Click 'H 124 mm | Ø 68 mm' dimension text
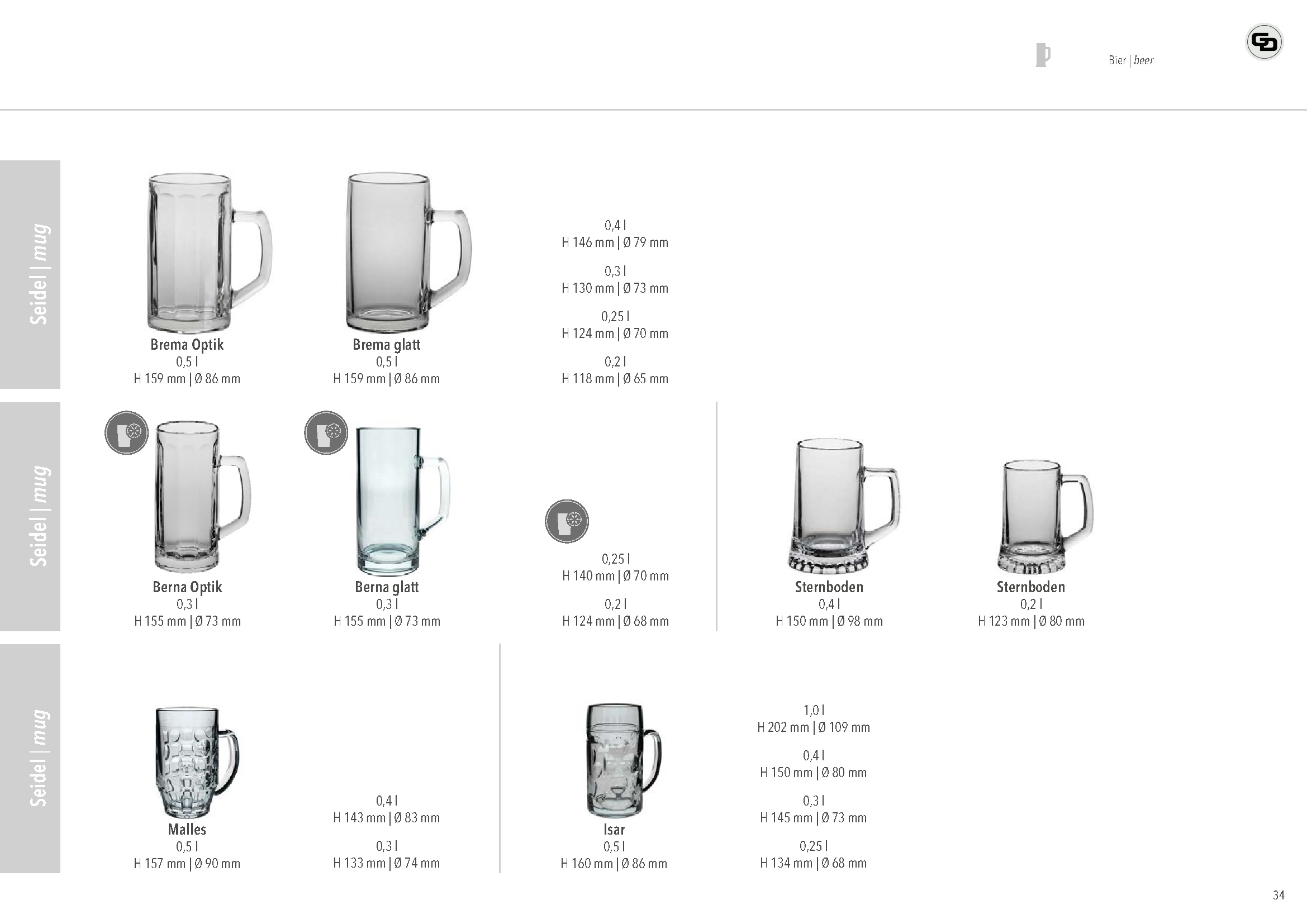Screen dimensions: 1307x924 click(x=615, y=621)
